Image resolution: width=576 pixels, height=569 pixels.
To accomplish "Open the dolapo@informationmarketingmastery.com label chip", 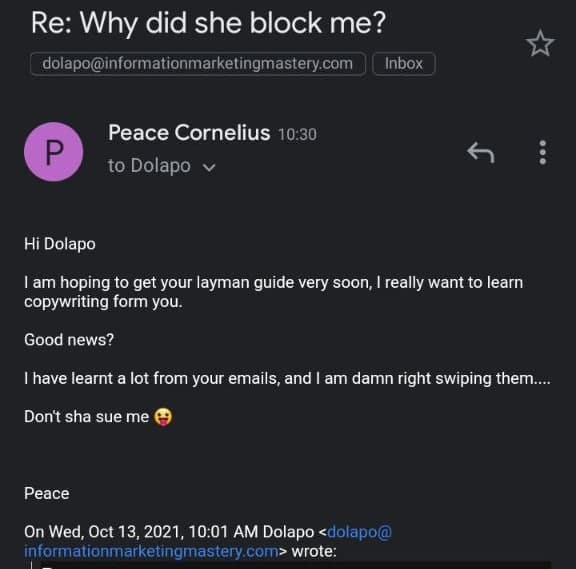I will coord(198,64).
